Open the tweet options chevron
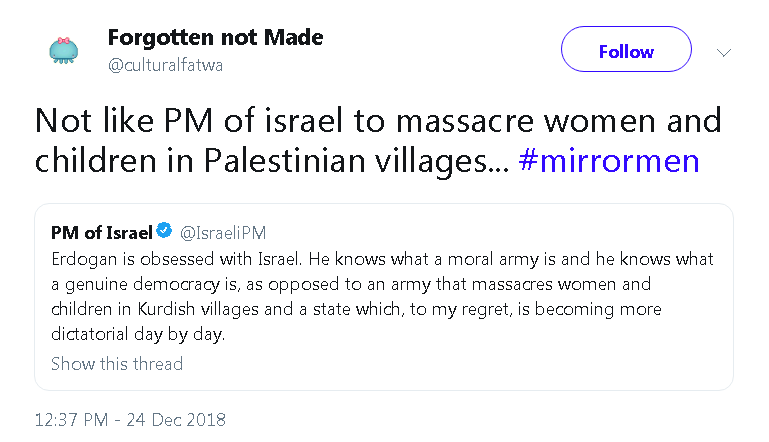This screenshot has height=442, width=769. pyautogui.click(x=725, y=52)
